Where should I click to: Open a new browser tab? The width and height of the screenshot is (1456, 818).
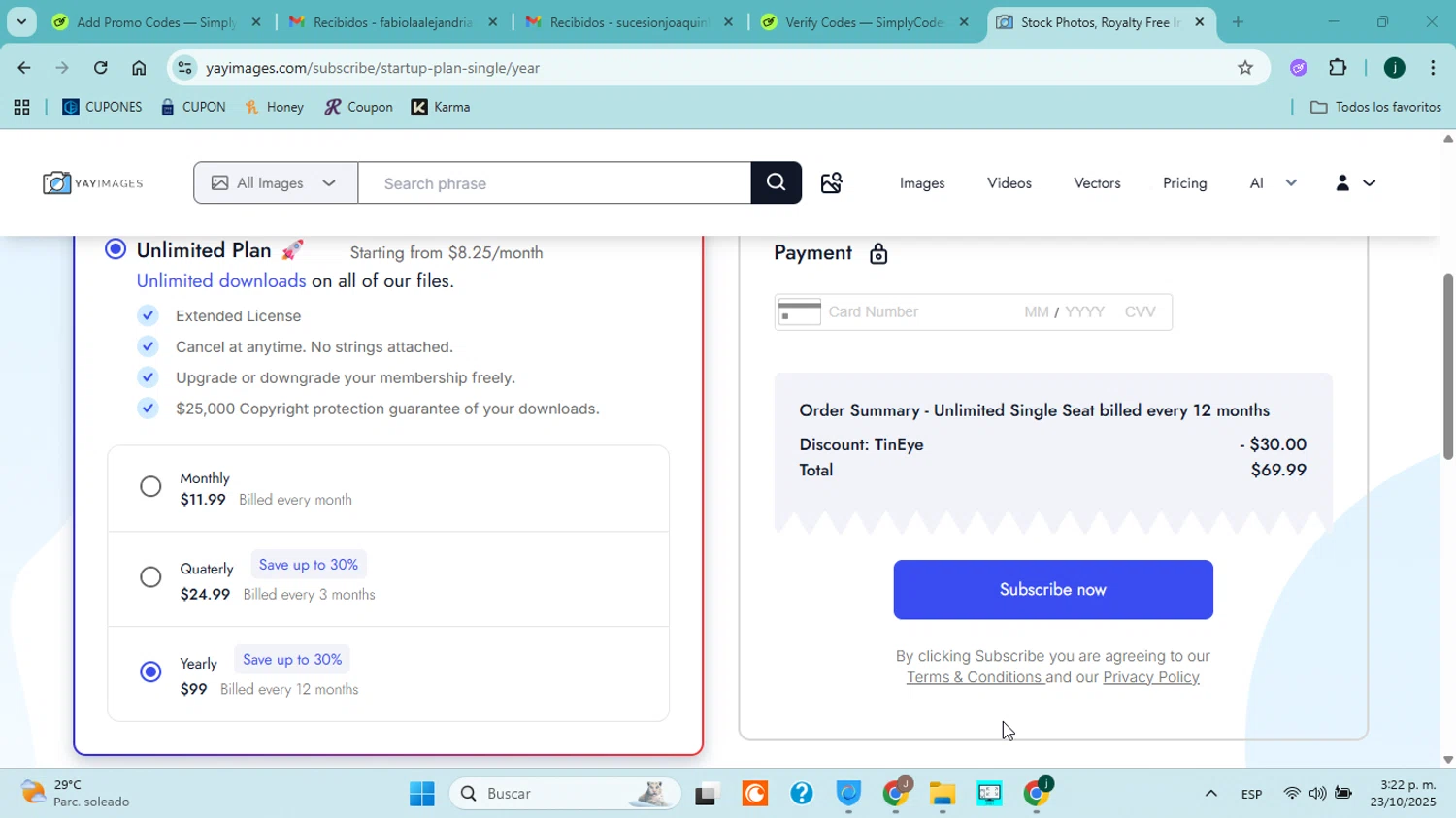coord(1238,21)
